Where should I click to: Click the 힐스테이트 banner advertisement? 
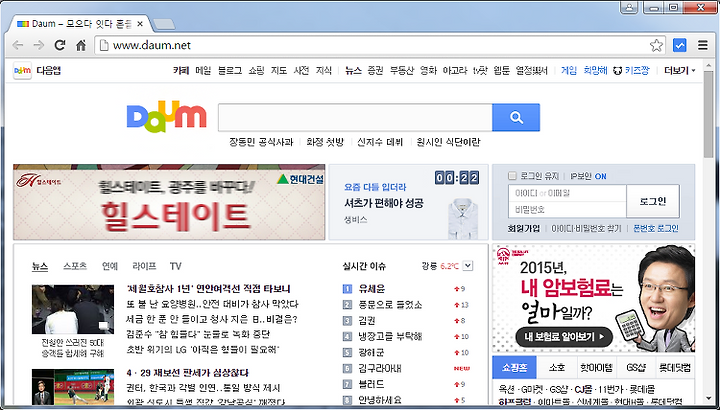[169, 202]
